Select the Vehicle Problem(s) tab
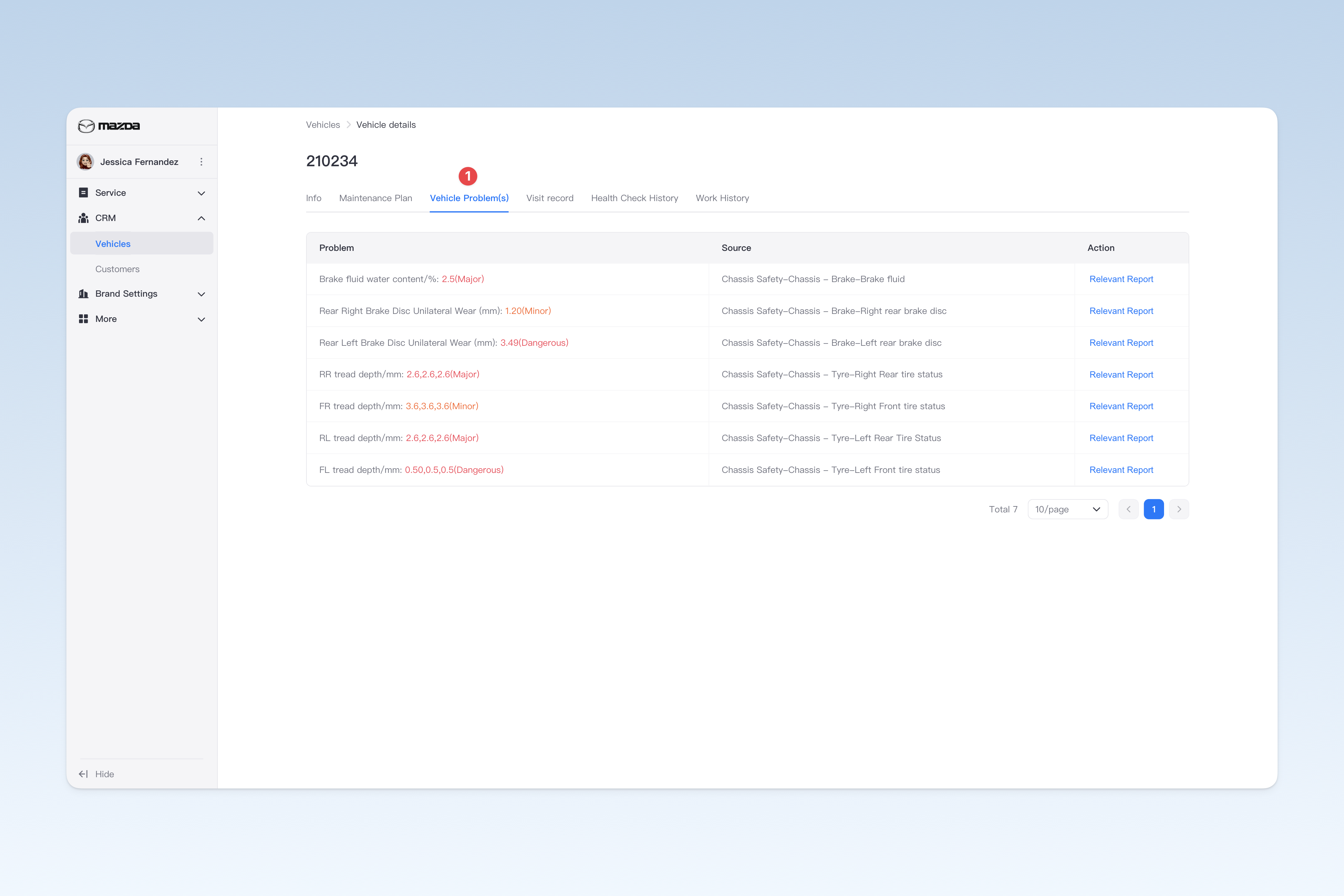The width and height of the screenshot is (1344, 896). tap(469, 198)
